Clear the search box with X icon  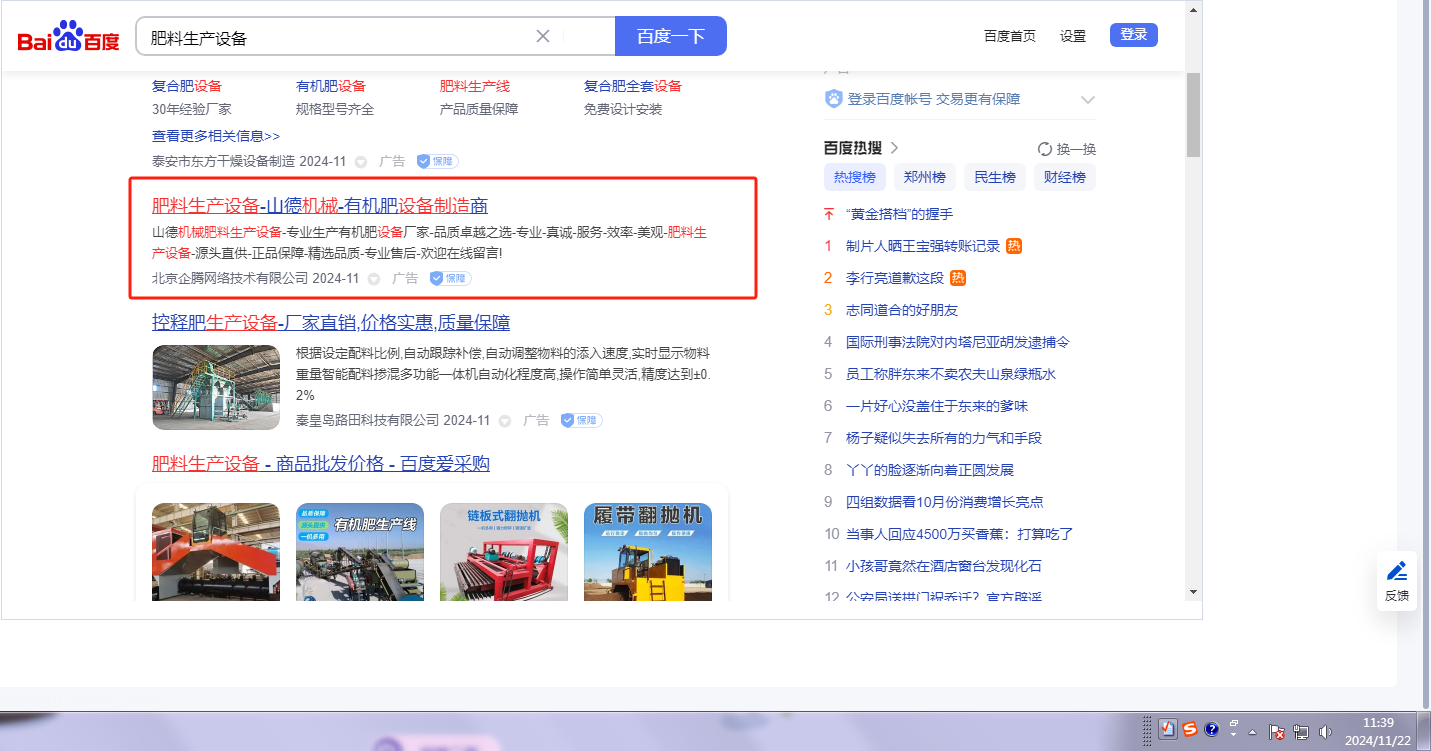543,36
